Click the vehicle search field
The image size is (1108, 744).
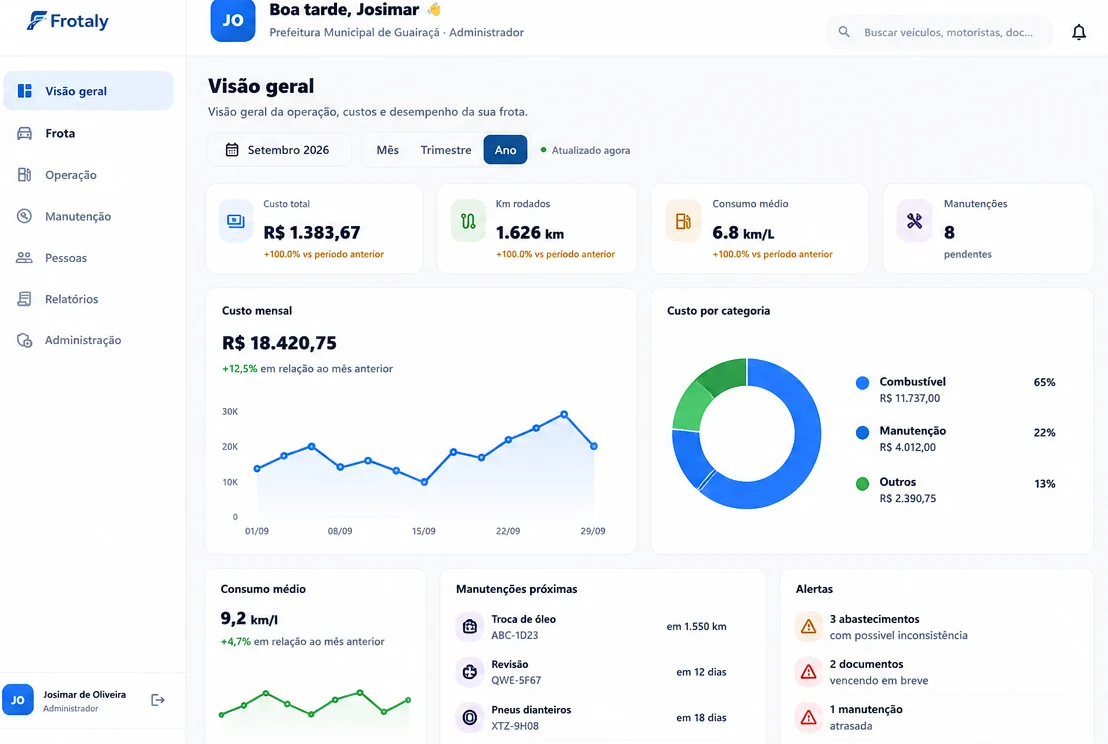[939, 32]
